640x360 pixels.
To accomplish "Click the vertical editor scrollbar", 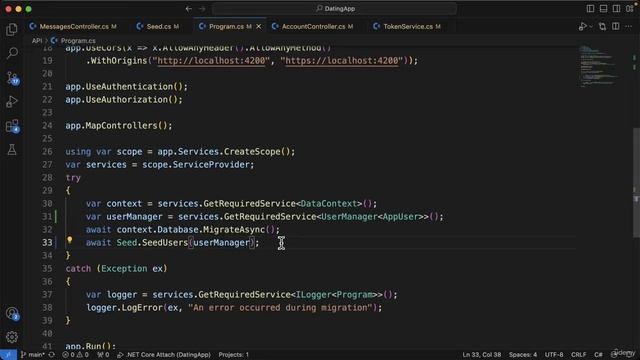I will [636, 184].
